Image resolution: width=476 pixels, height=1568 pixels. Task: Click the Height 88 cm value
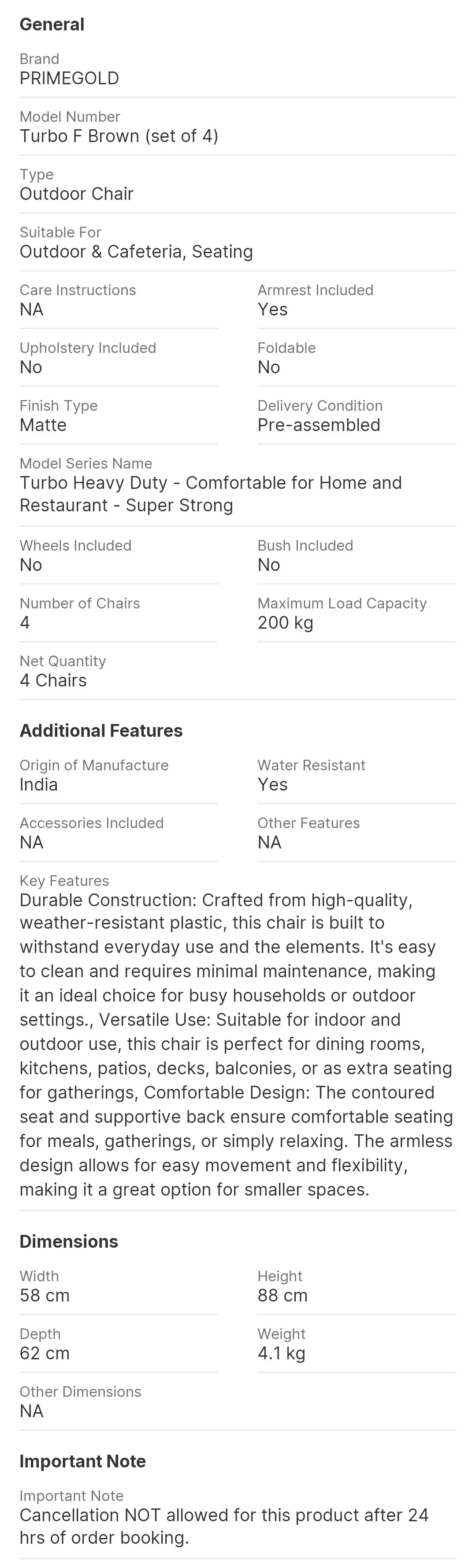(x=282, y=1295)
